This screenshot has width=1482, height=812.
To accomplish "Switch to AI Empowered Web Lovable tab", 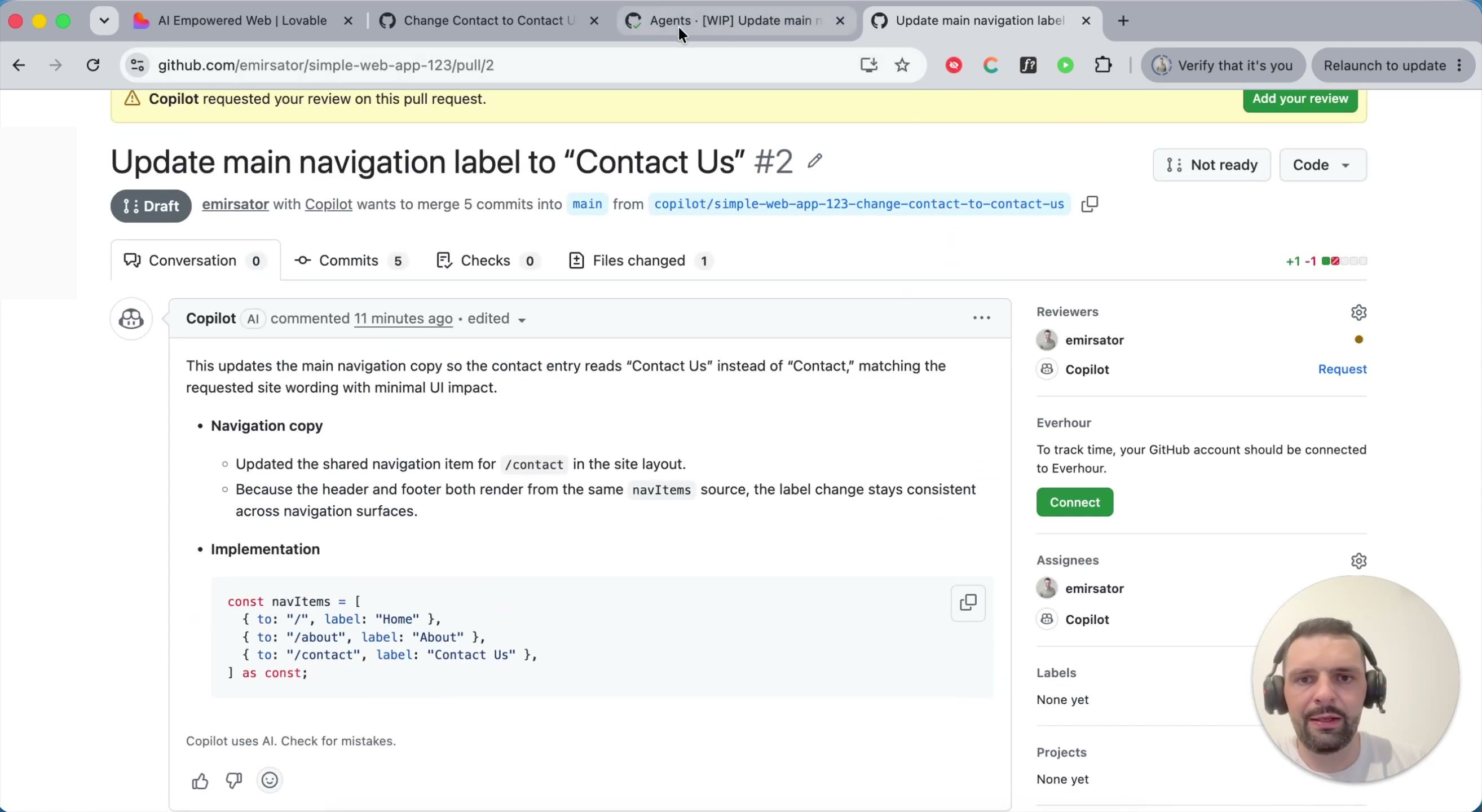I will [x=241, y=21].
